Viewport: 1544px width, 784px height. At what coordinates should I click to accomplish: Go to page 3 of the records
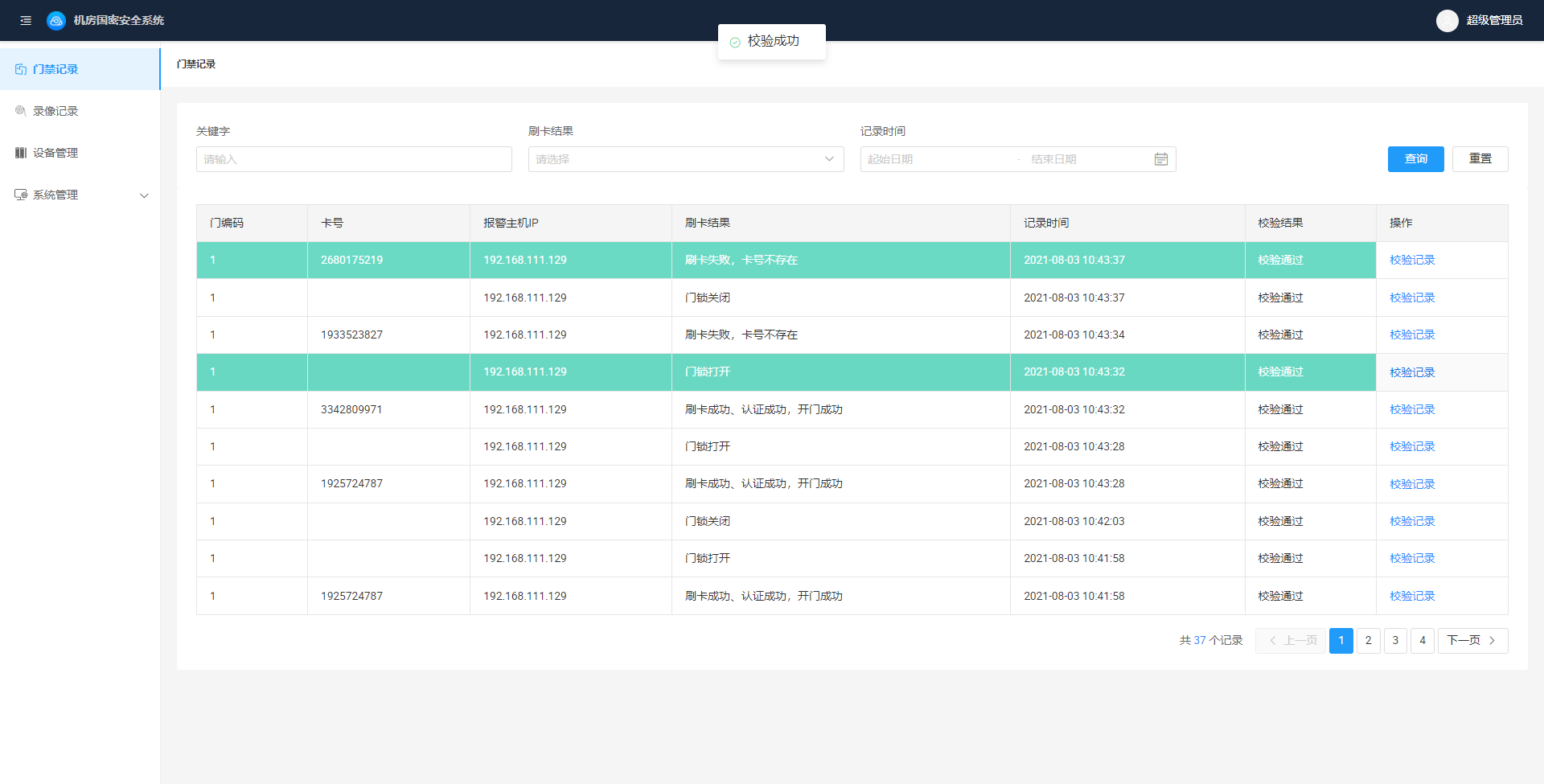pyautogui.click(x=1395, y=641)
